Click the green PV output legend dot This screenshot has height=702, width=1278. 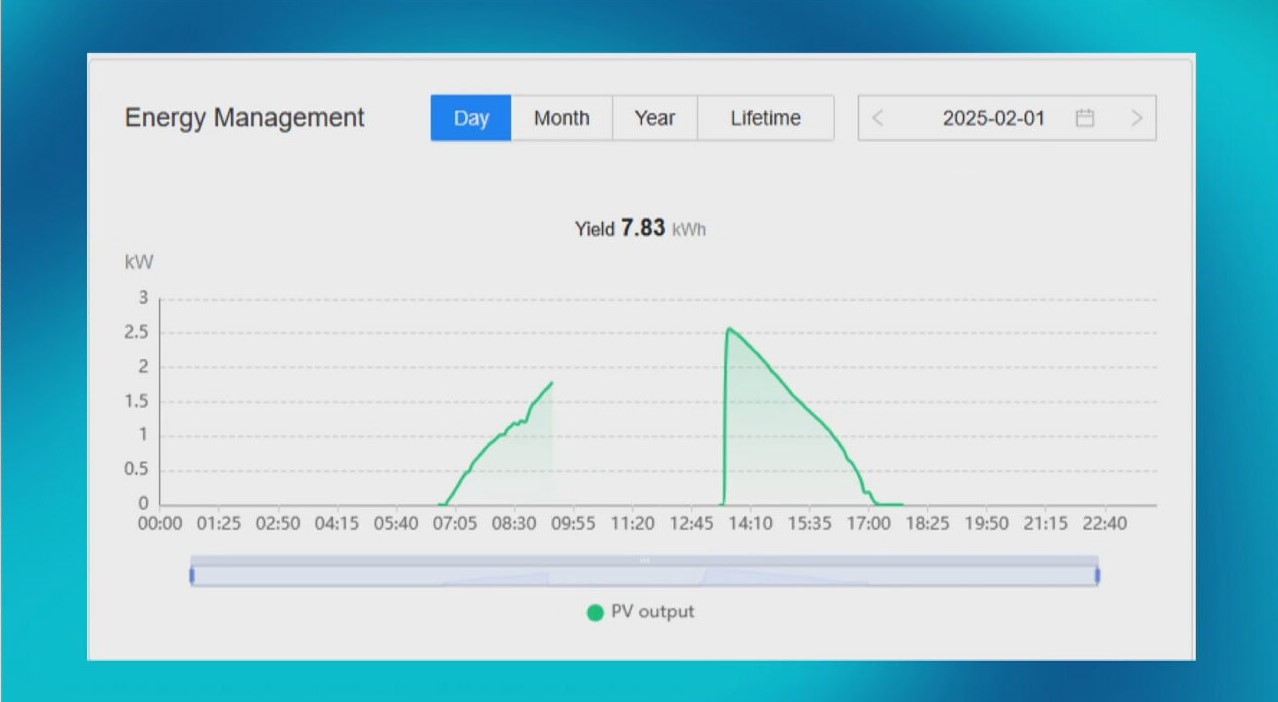click(x=595, y=612)
